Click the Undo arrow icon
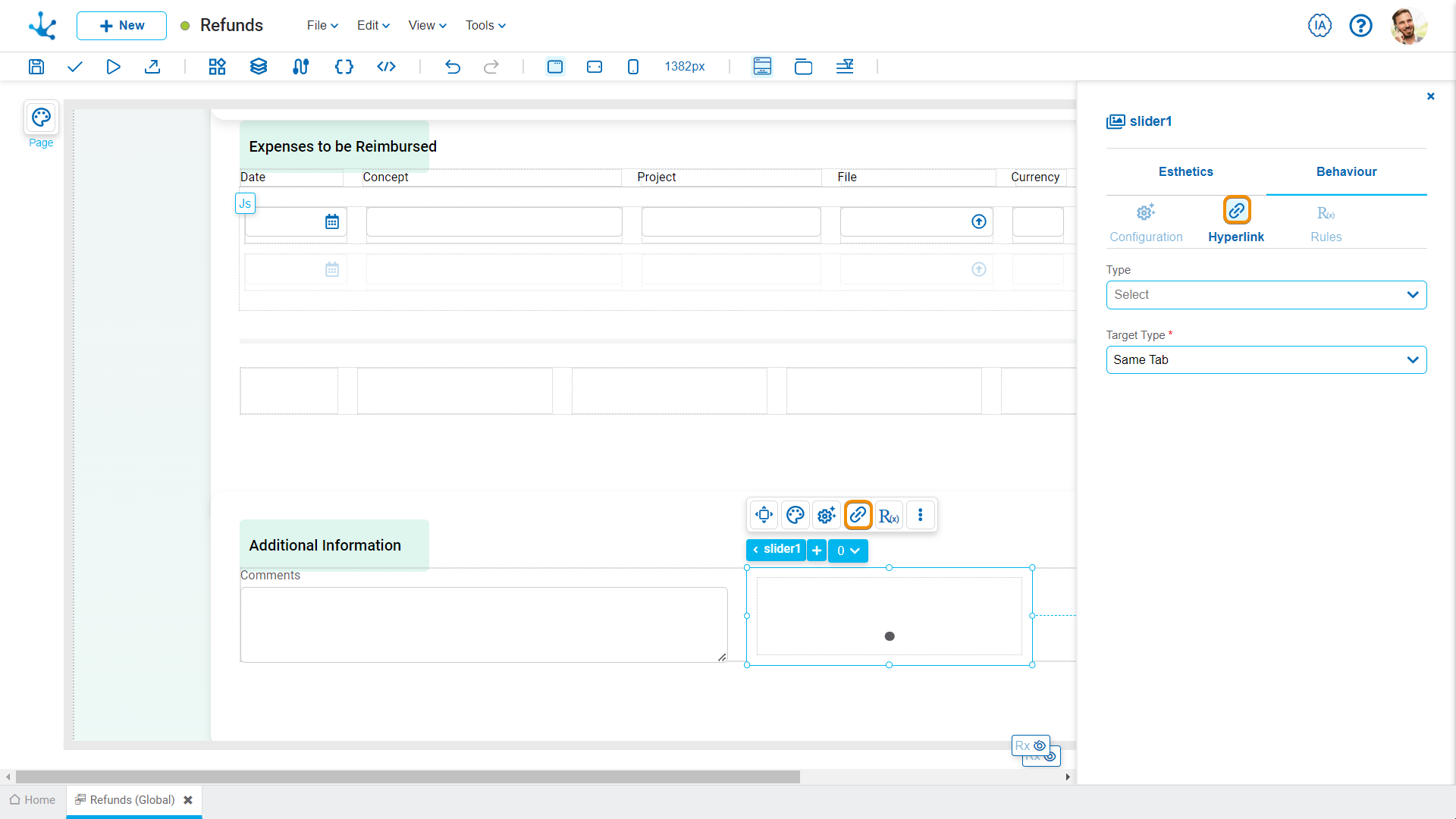The width and height of the screenshot is (1456, 819). click(453, 67)
